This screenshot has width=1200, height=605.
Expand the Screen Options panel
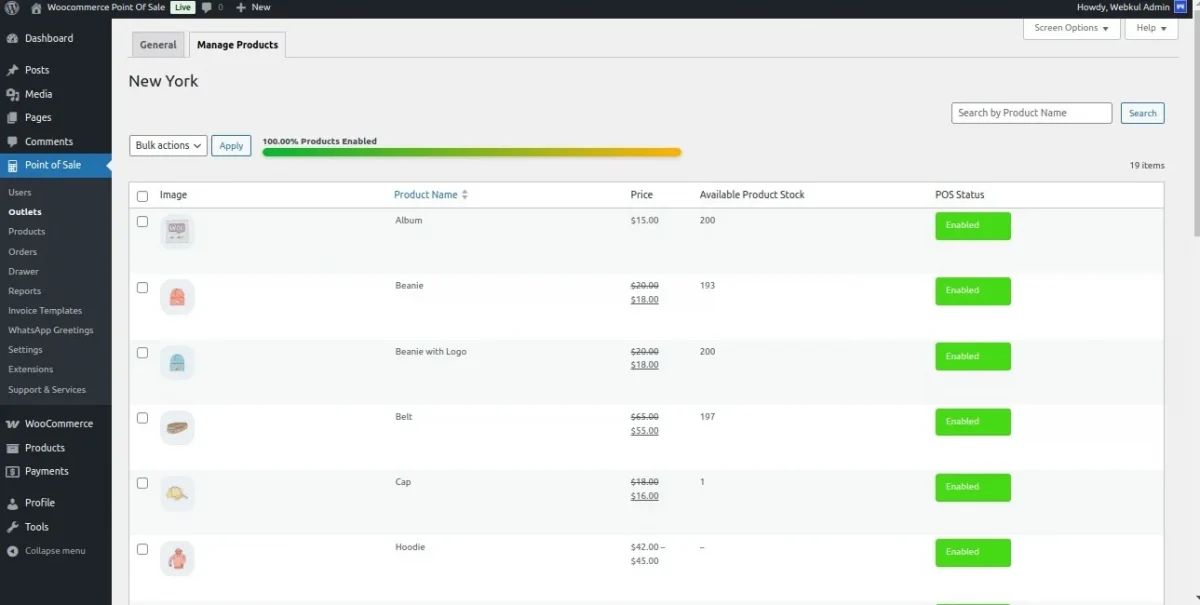(1071, 28)
